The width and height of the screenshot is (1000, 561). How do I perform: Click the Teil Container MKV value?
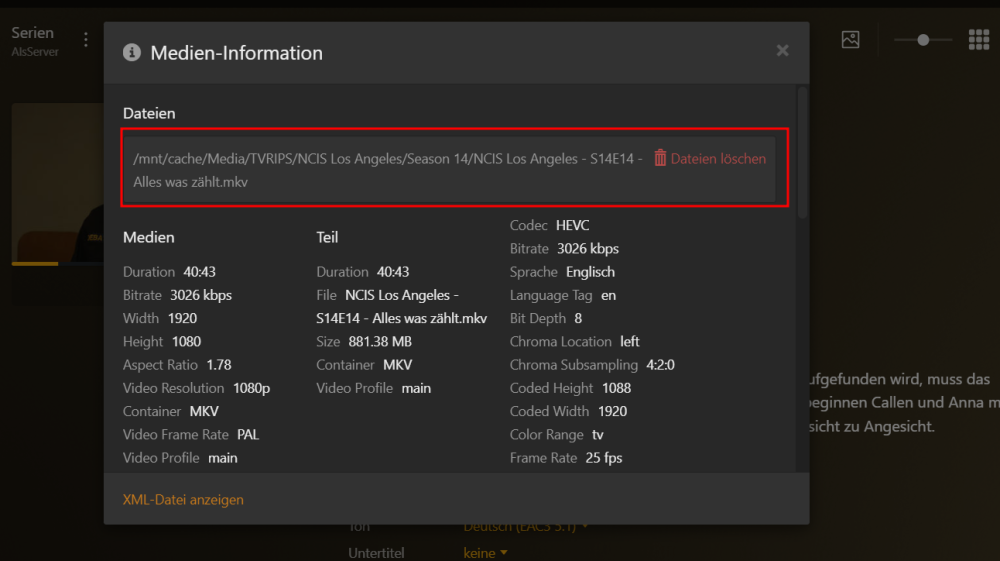tap(397, 365)
